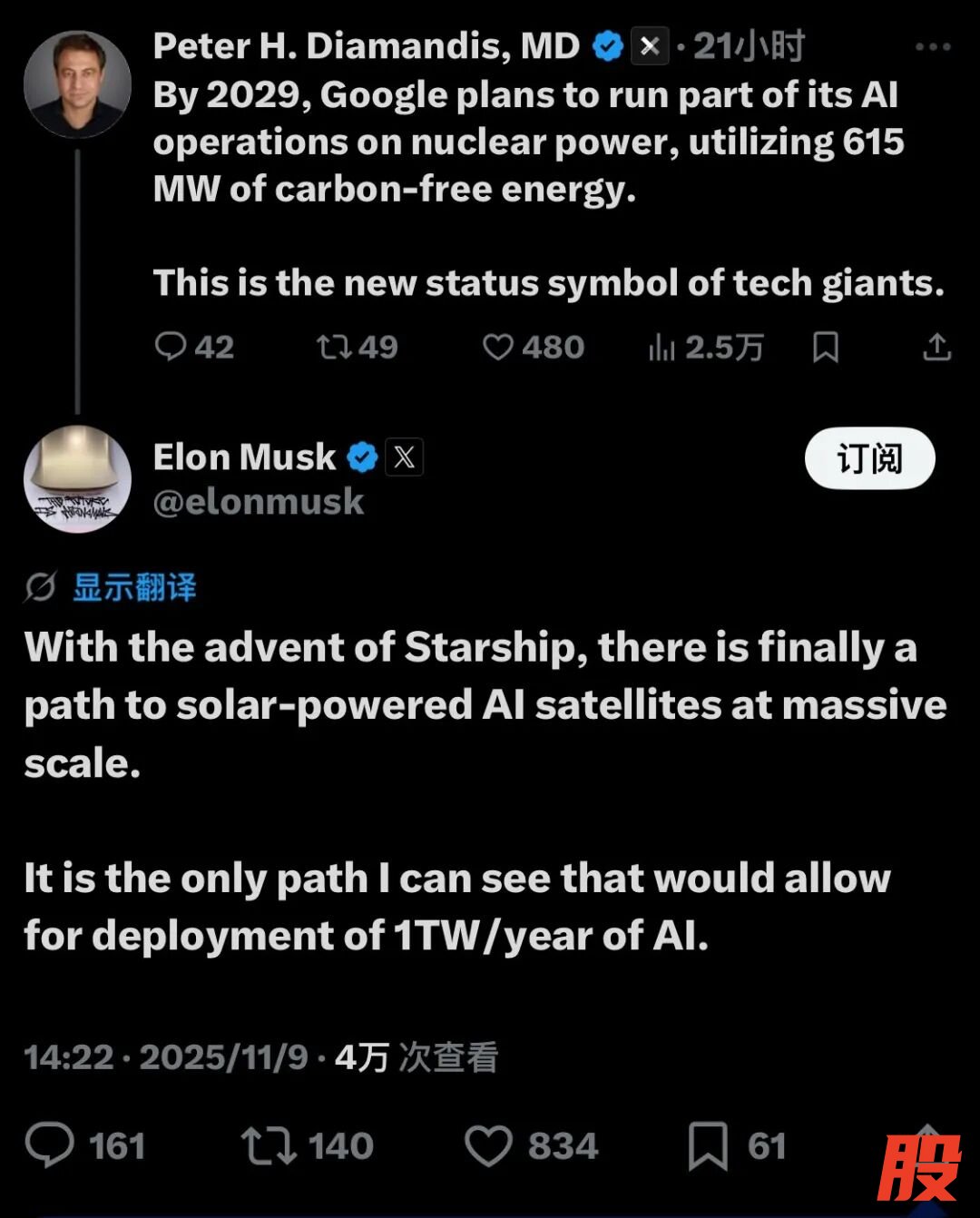The width and height of the screenshot is (980, 1218).
Task: Repost Elon Musk's post with 140 reposts
Action: [269, 1145]
